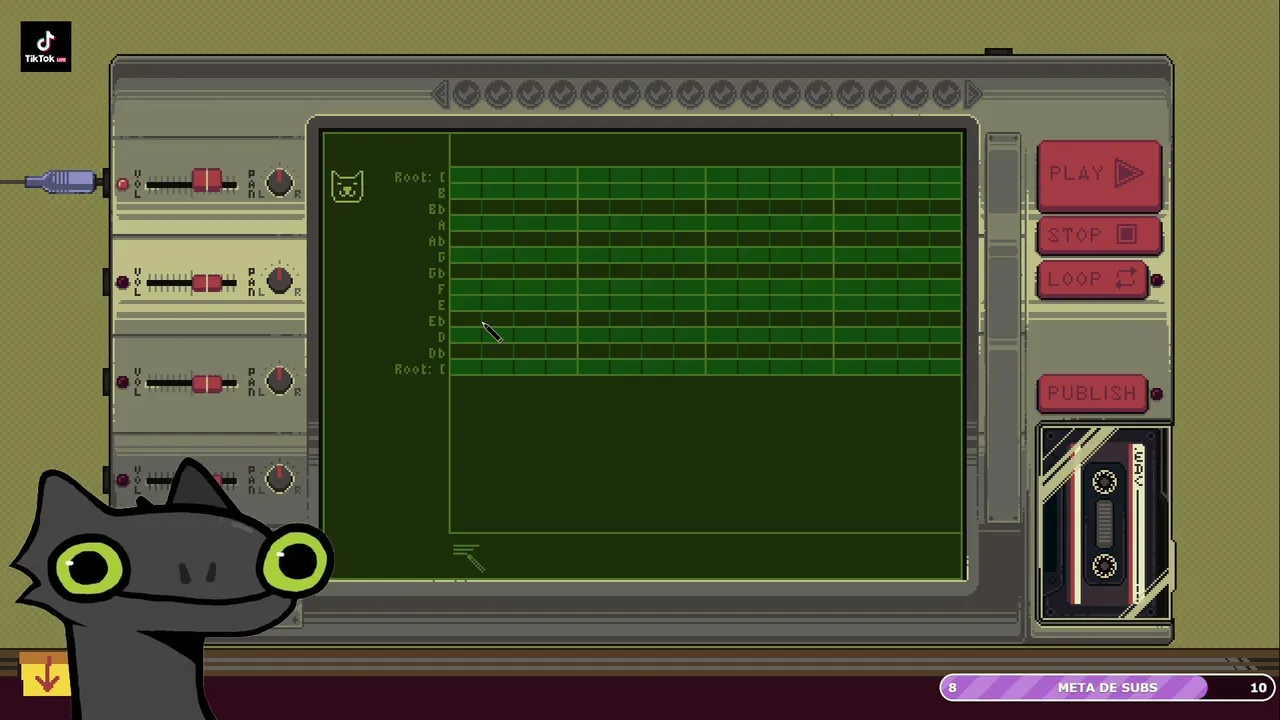Image resolution: width=1280 pixels, height=720 pixels.
Task: Toggle the twelfth checkmark in the top row
Action: coord(818,94)
